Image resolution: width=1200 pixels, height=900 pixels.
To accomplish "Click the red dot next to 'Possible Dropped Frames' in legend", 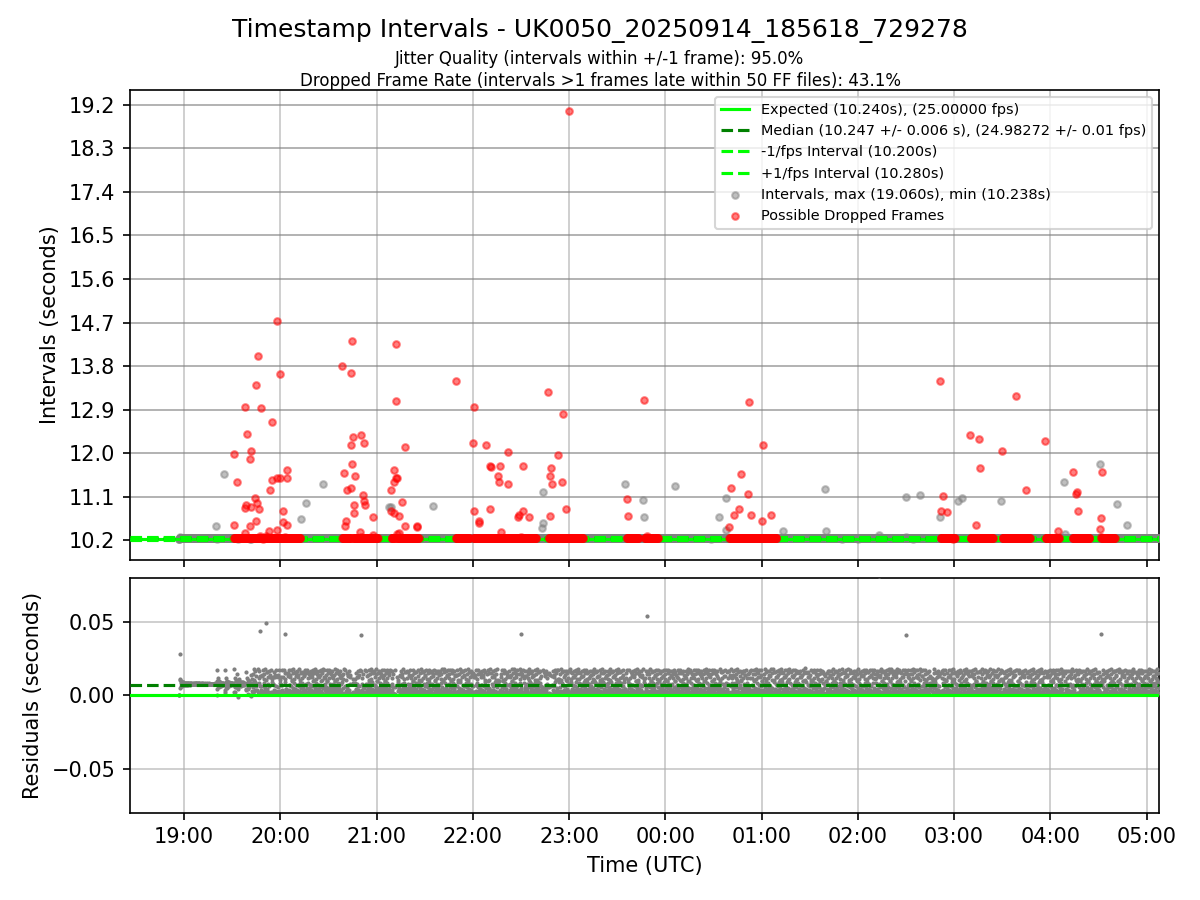I will (735, 215).
